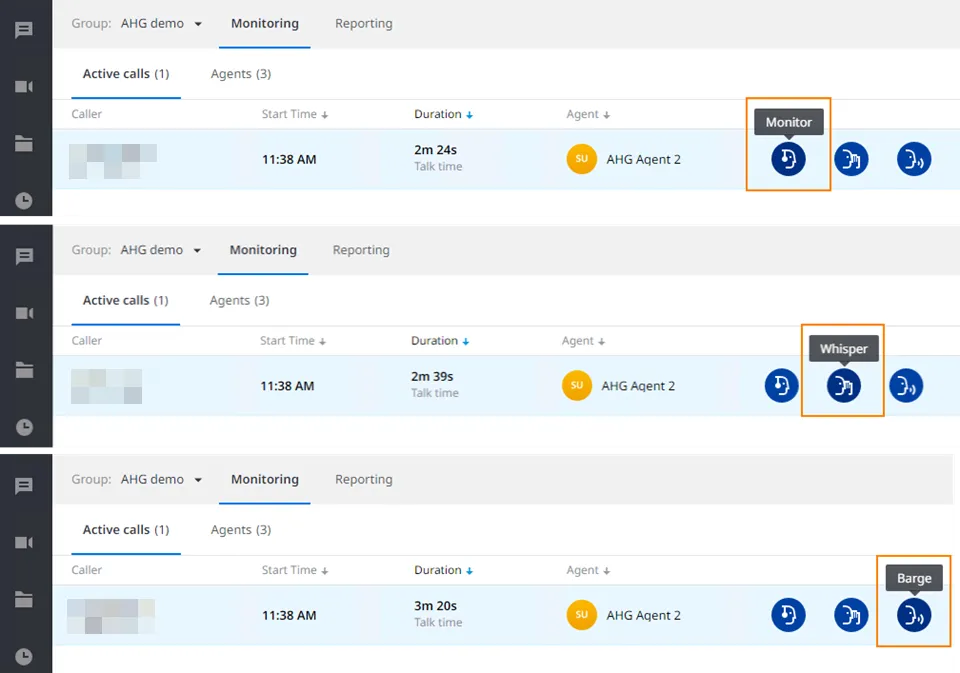Click 11:38 AM start time on 2m 39s call

click(x=287, y=386)
